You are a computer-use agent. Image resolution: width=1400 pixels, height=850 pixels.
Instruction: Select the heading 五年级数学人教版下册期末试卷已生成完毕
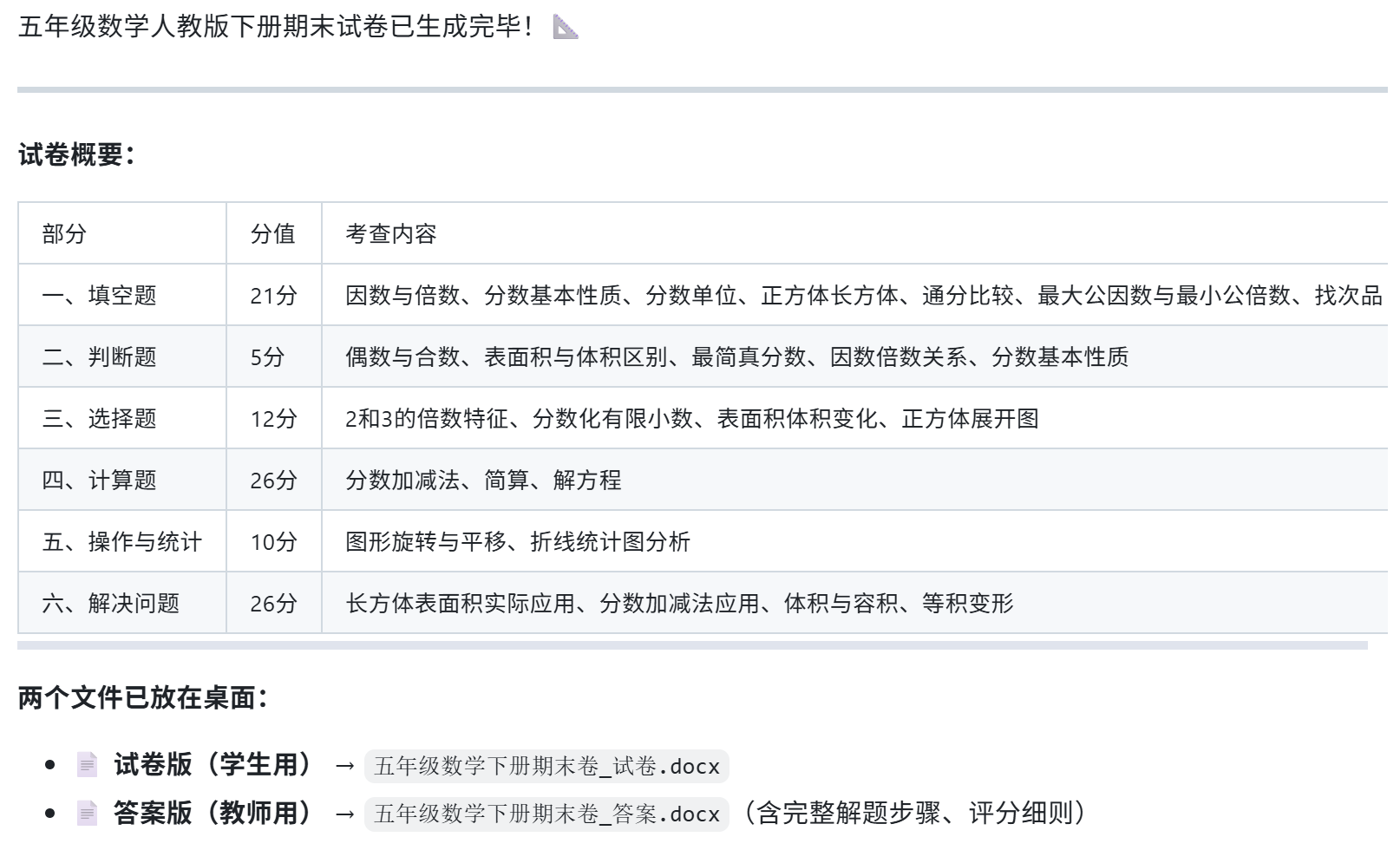pos(276,27)
